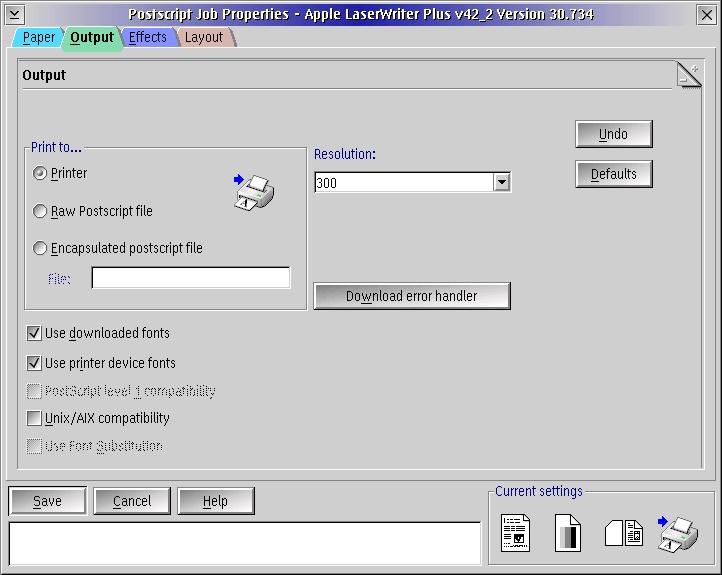The height and width of the screenshot is (575, 722).
Task: Click the printer icon in Print to group
Action: pyautogui.click(x=254, y=192)
